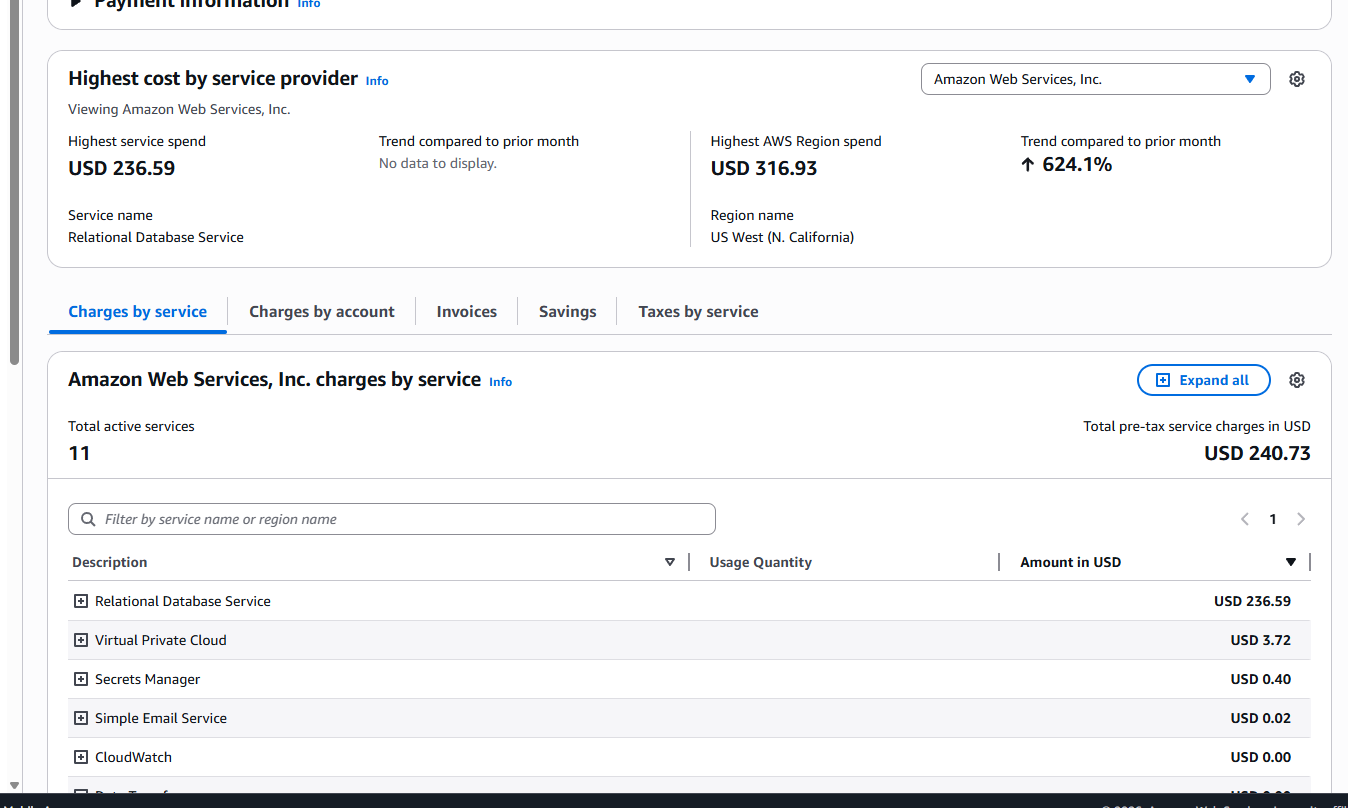
Task: Switch to the Charges by account tab
Action: 322,312
